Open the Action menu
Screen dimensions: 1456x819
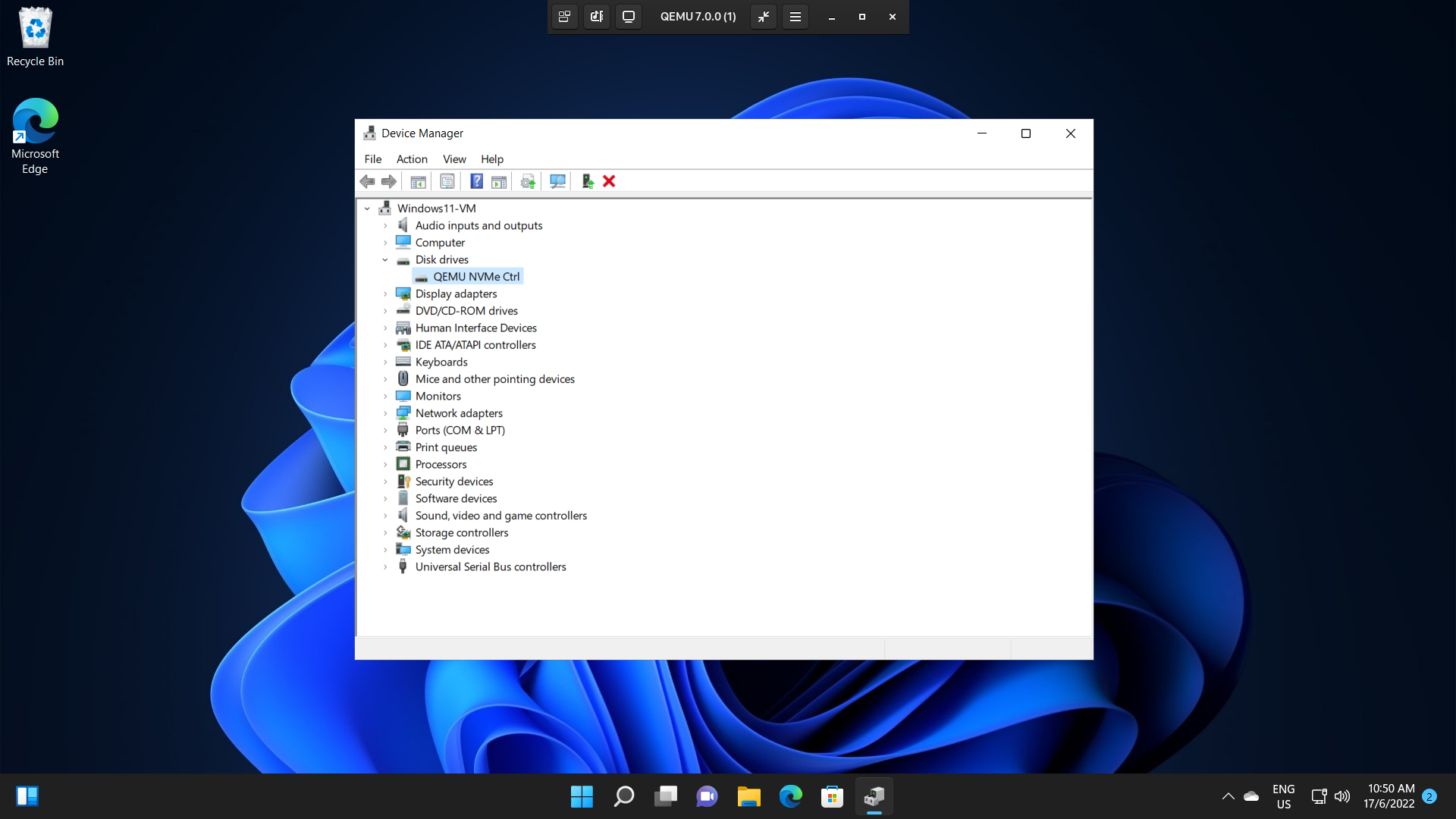point(412,159)
